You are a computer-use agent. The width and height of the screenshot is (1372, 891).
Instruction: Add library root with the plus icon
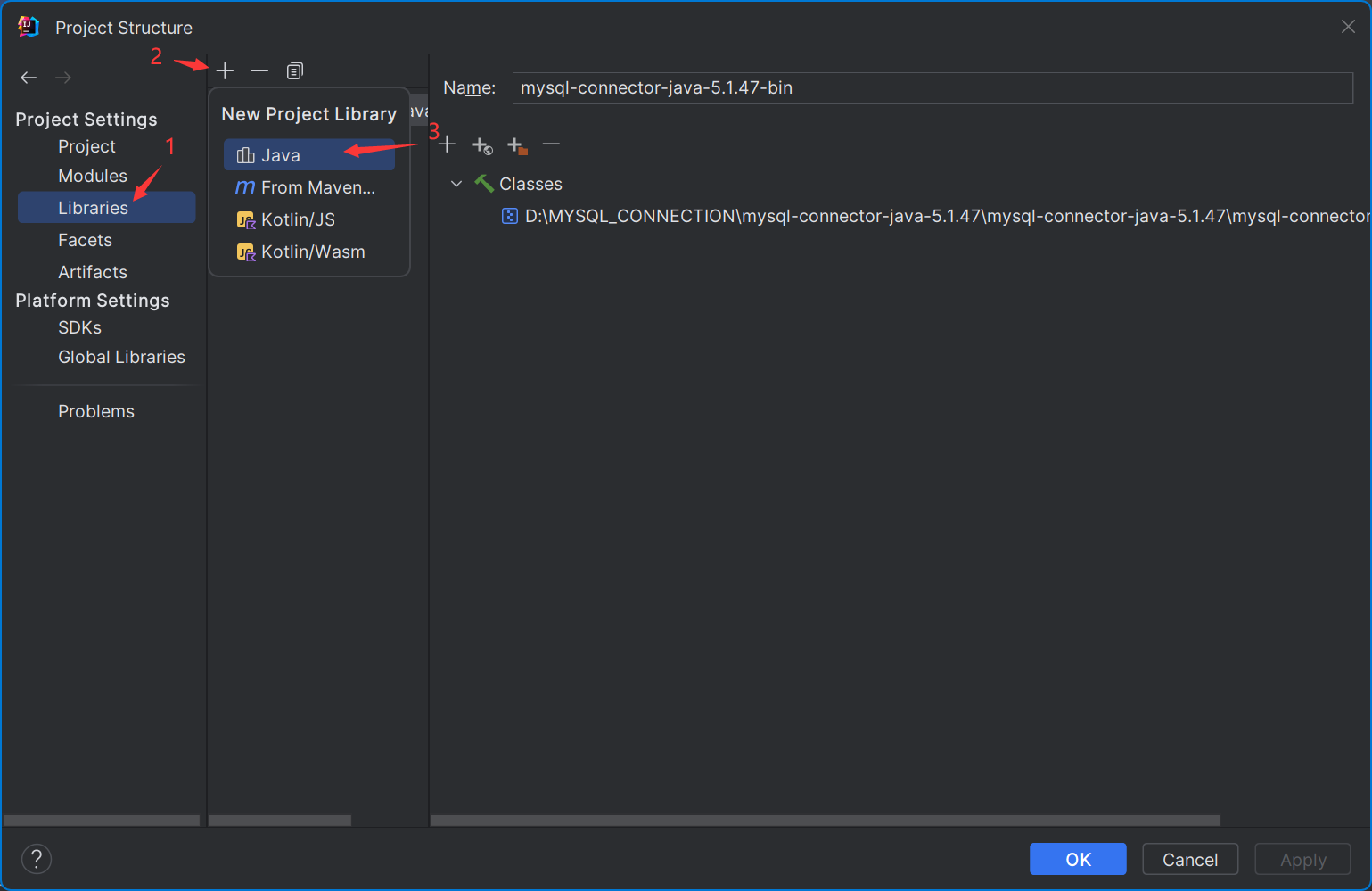pos(448,144)
